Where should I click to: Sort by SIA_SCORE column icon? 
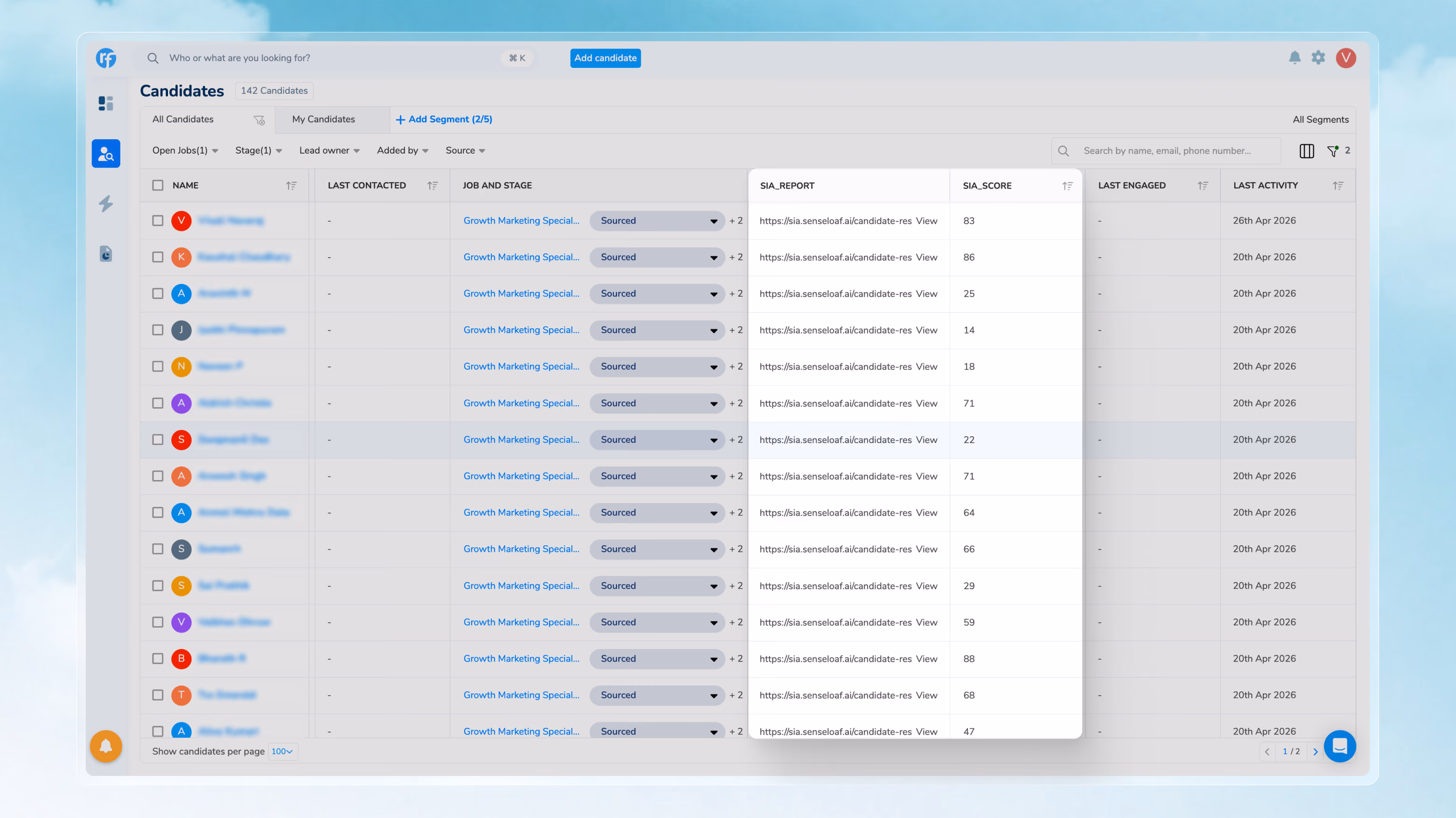coord(1067,186)
